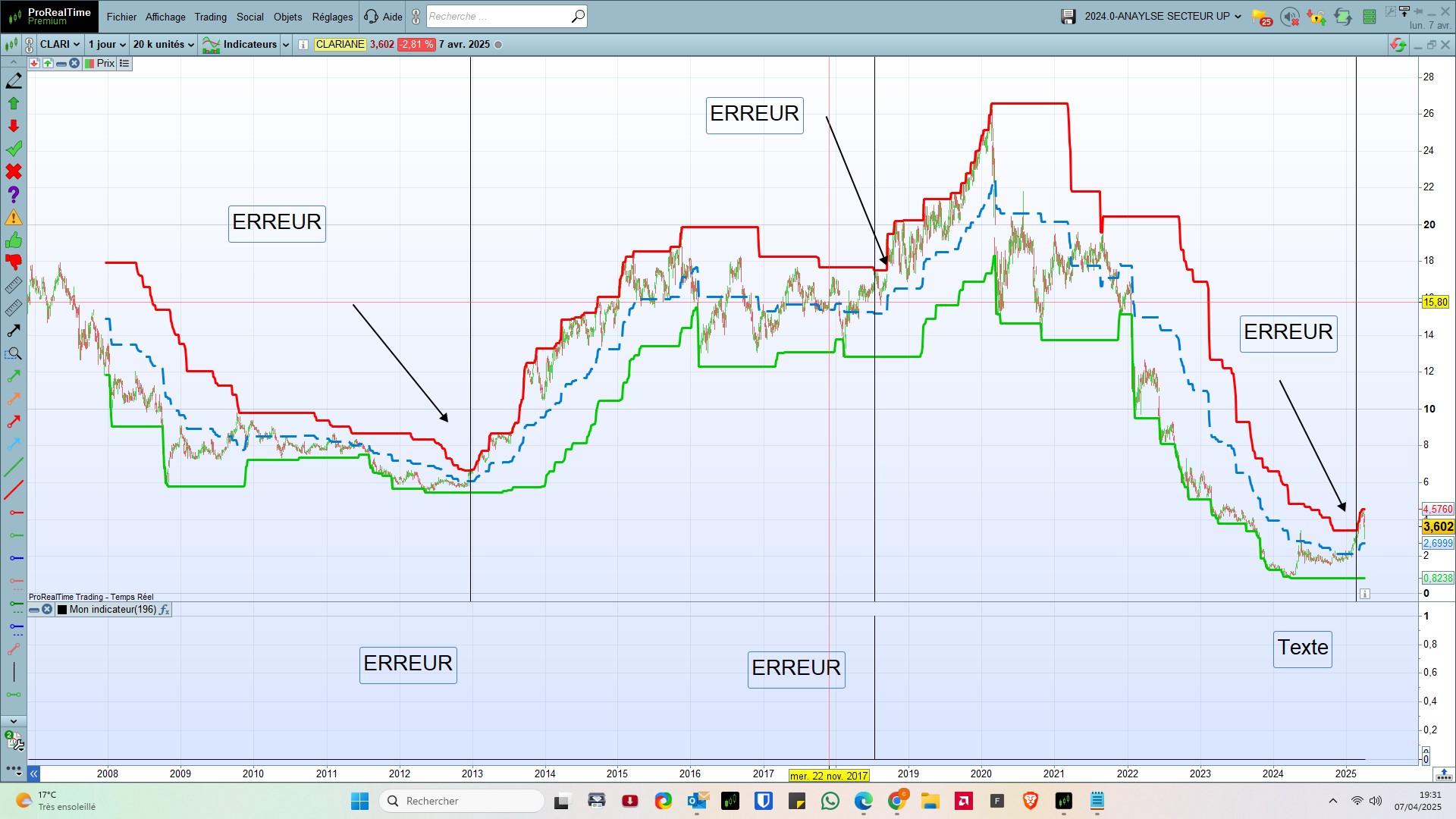Select the pencil drawing tool in sidebar

[14, 80]
